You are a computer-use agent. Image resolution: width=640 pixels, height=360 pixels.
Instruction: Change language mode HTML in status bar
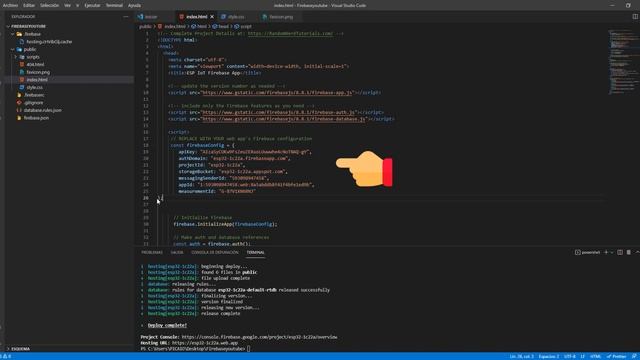click(x=596, y=356)
